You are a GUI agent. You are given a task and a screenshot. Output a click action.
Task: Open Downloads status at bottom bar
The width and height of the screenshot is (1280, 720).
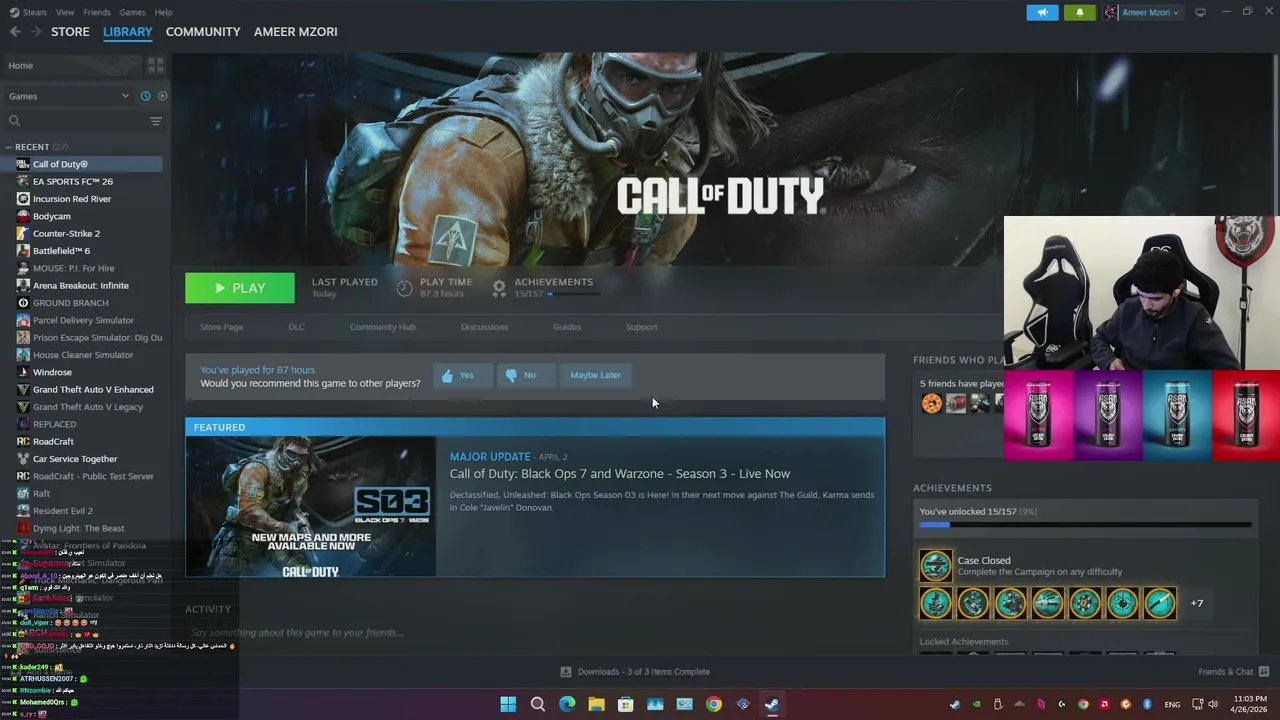click(635, 672)
